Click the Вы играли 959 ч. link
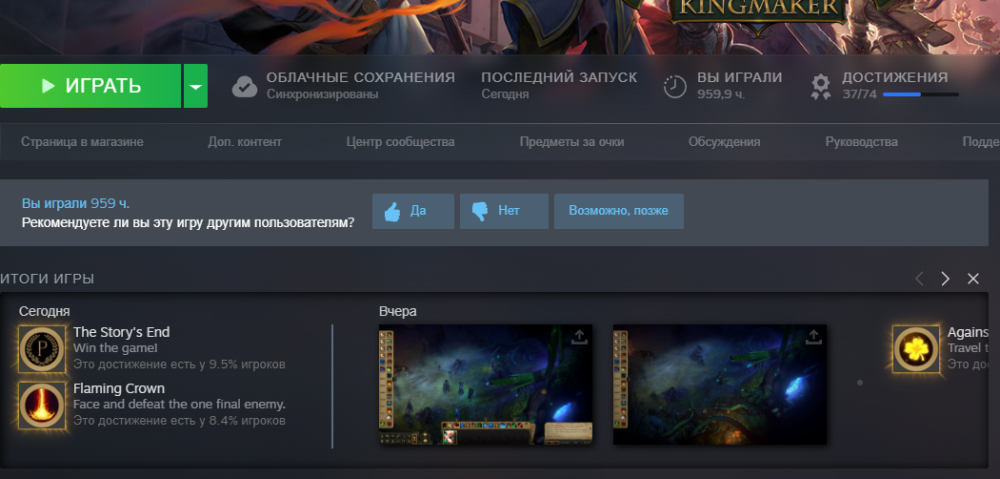 pos(75,203)
